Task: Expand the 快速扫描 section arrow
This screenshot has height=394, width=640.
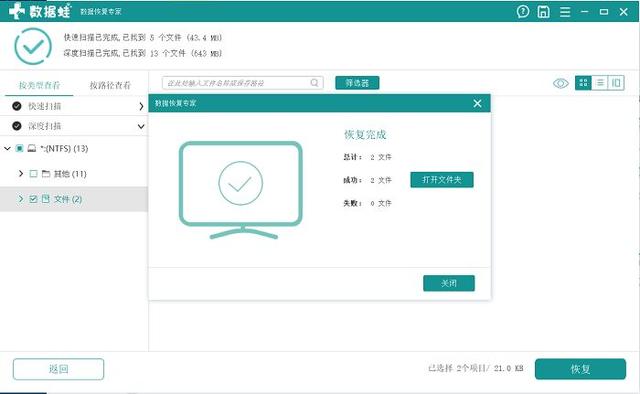Action: click(x=141, y=106)
